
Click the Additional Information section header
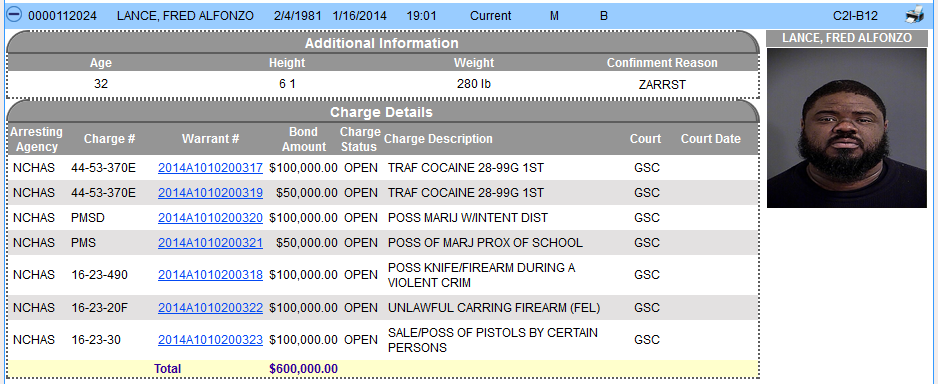[382, 43]
